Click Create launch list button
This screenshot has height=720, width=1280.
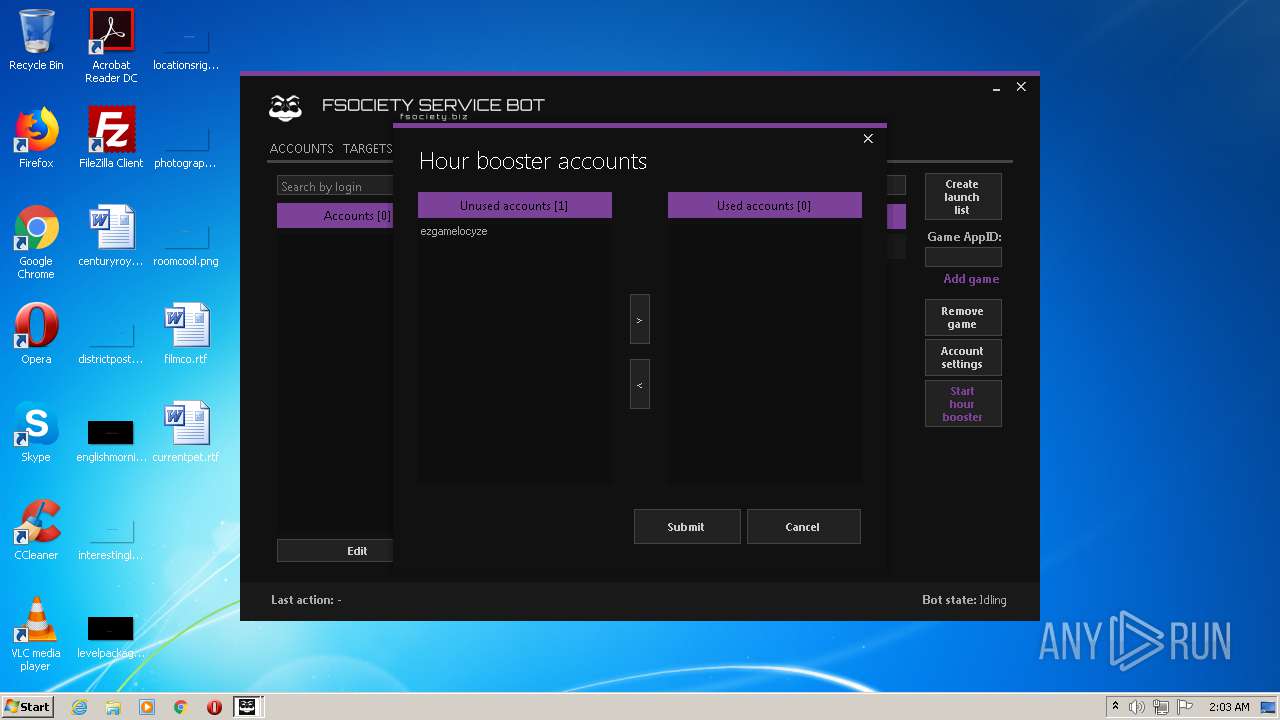coord(963,197)
